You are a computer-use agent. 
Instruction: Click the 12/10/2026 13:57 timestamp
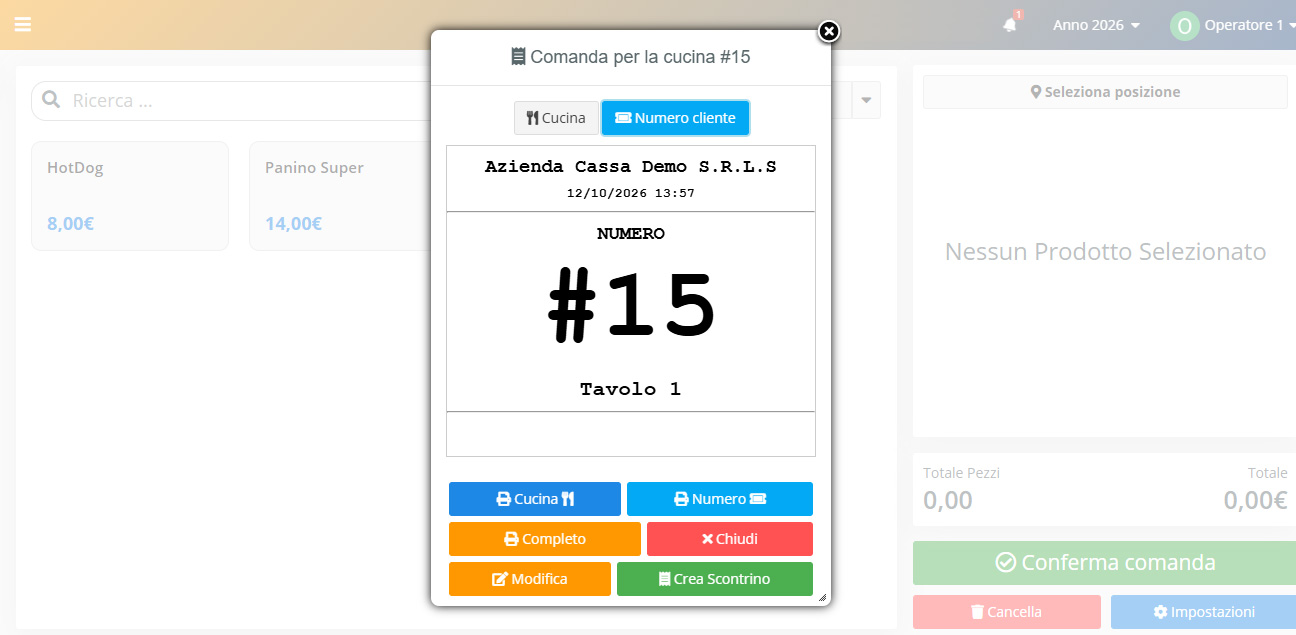(631, 193)
